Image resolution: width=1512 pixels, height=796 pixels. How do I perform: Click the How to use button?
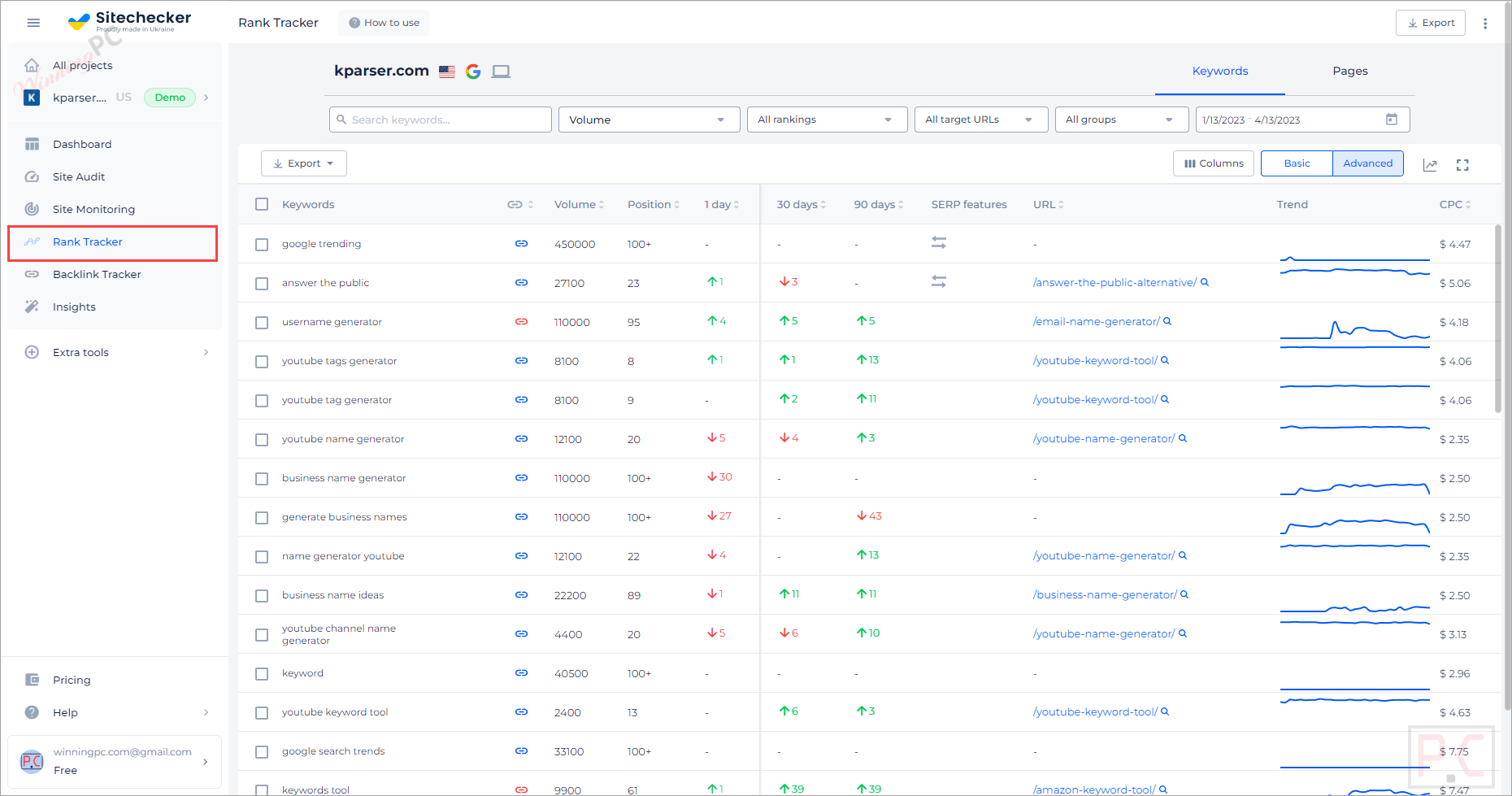[x=384, y=23]
